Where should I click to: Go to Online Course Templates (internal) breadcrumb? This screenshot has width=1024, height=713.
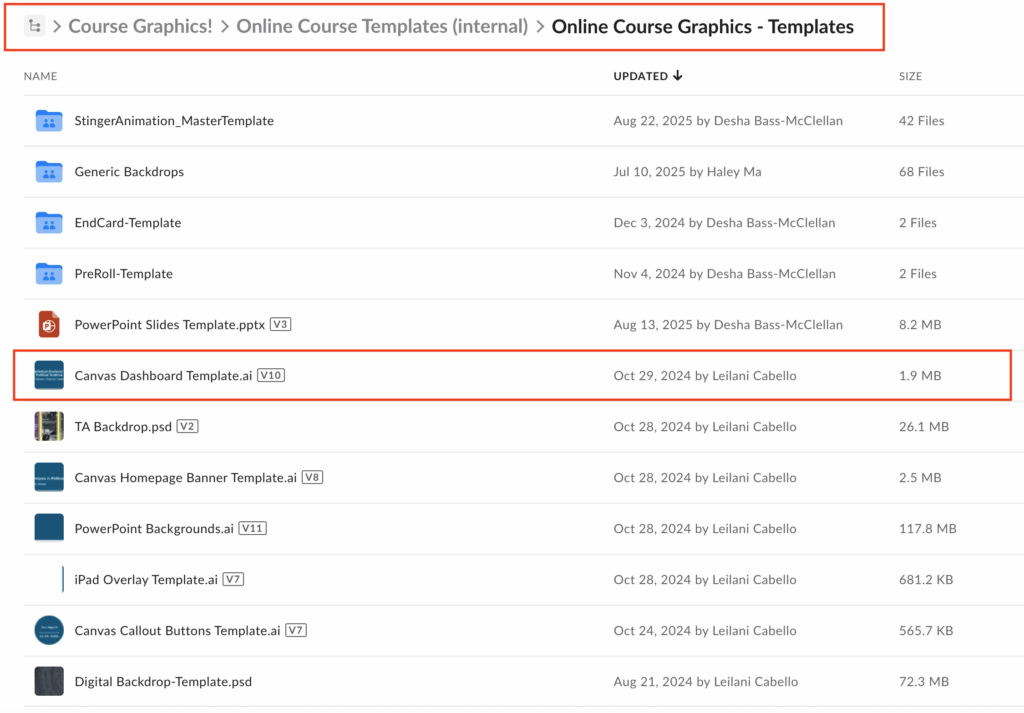(382, 27)
